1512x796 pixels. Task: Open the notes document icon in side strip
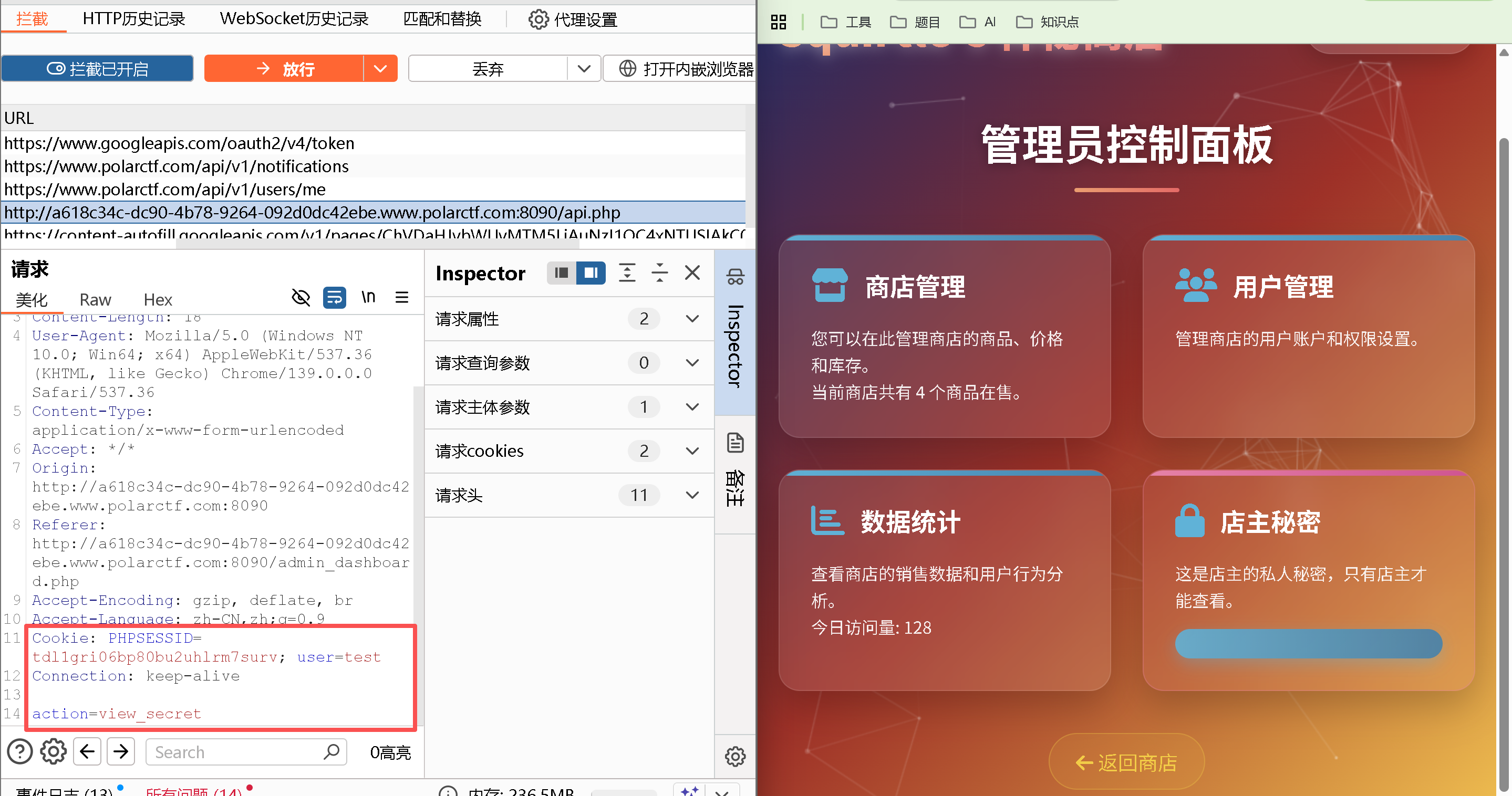point(735,443)
